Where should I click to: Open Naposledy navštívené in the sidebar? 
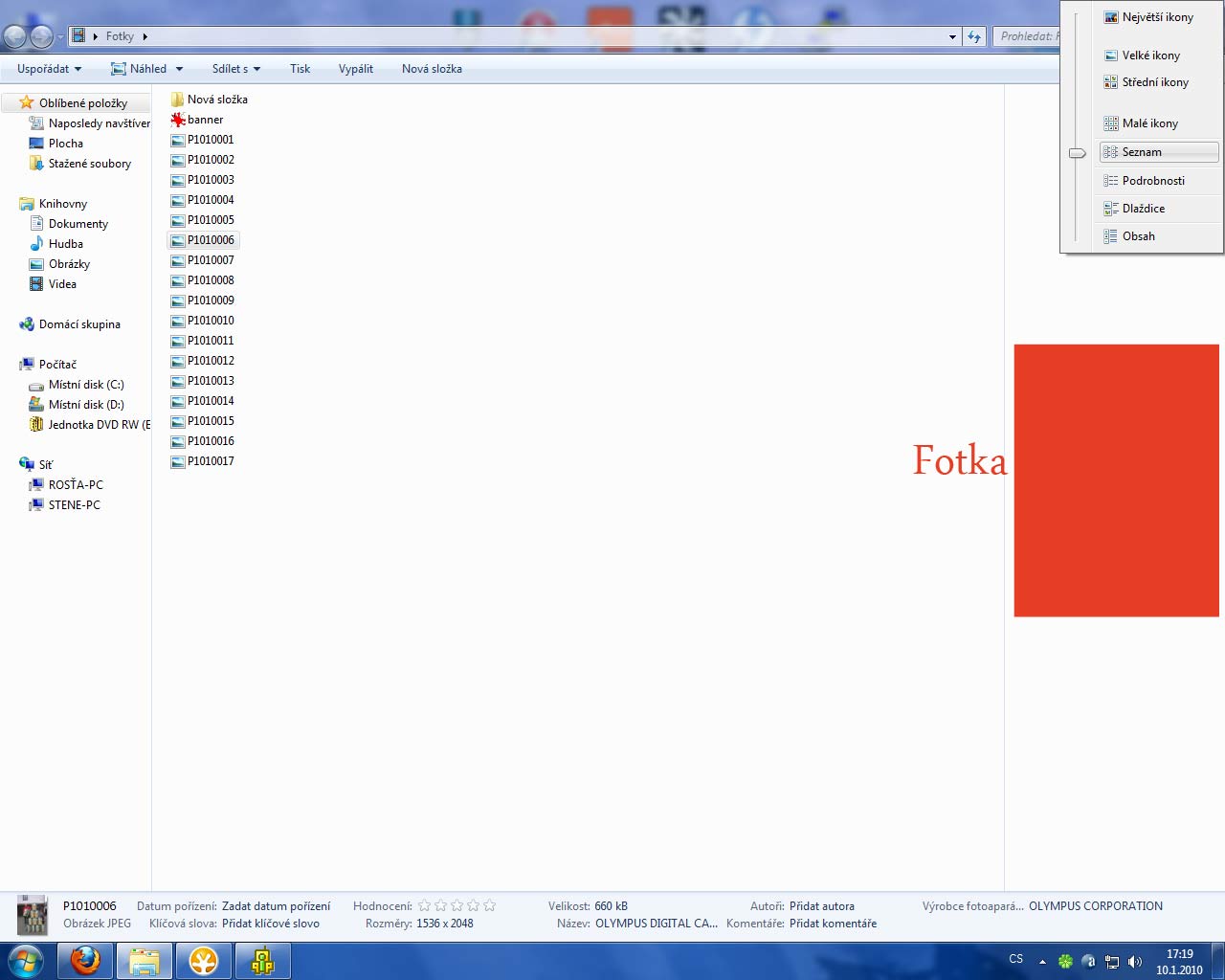[x=90, y=123]
